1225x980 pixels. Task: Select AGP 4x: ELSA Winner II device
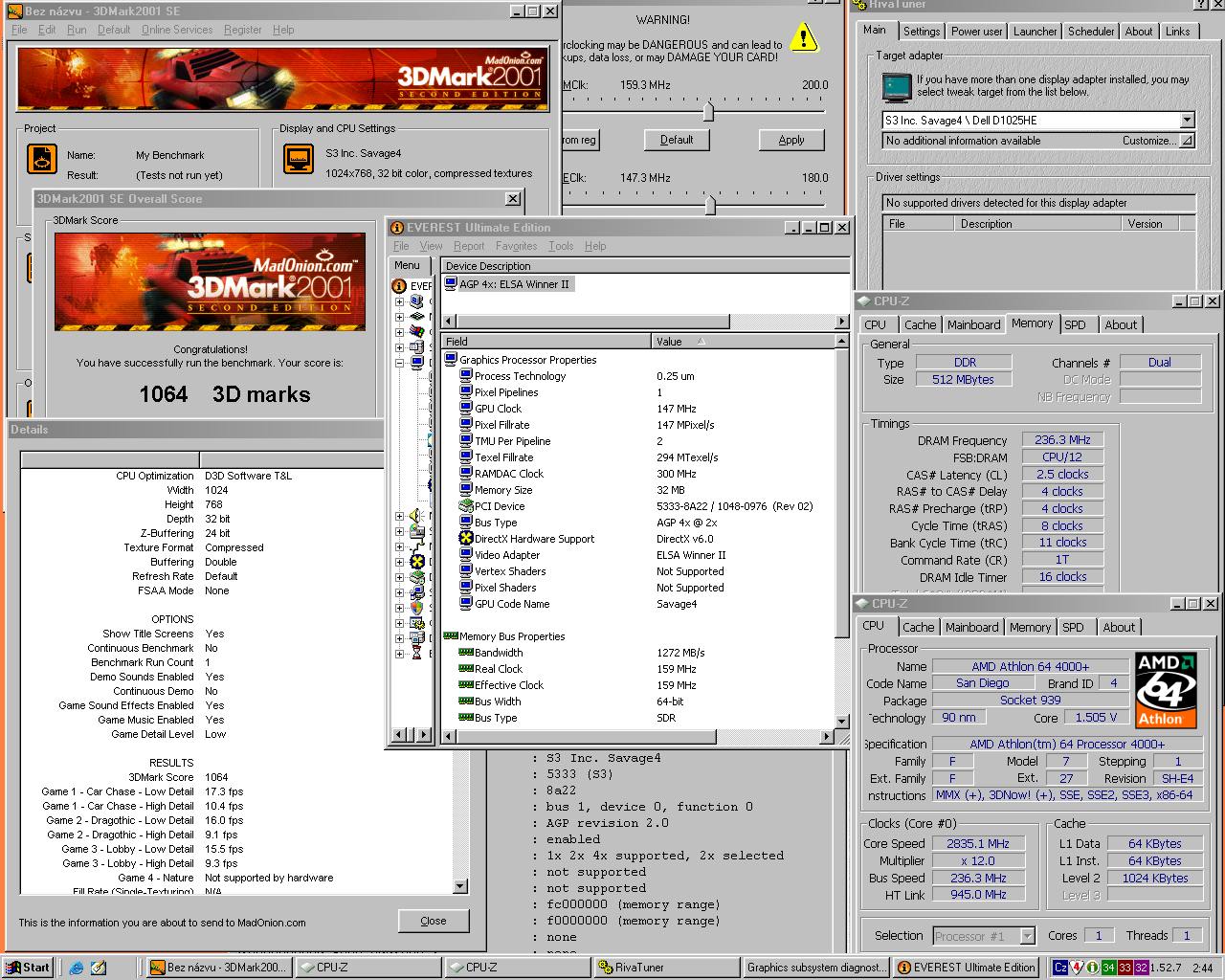pyautogui.click(x=507, y=284)
